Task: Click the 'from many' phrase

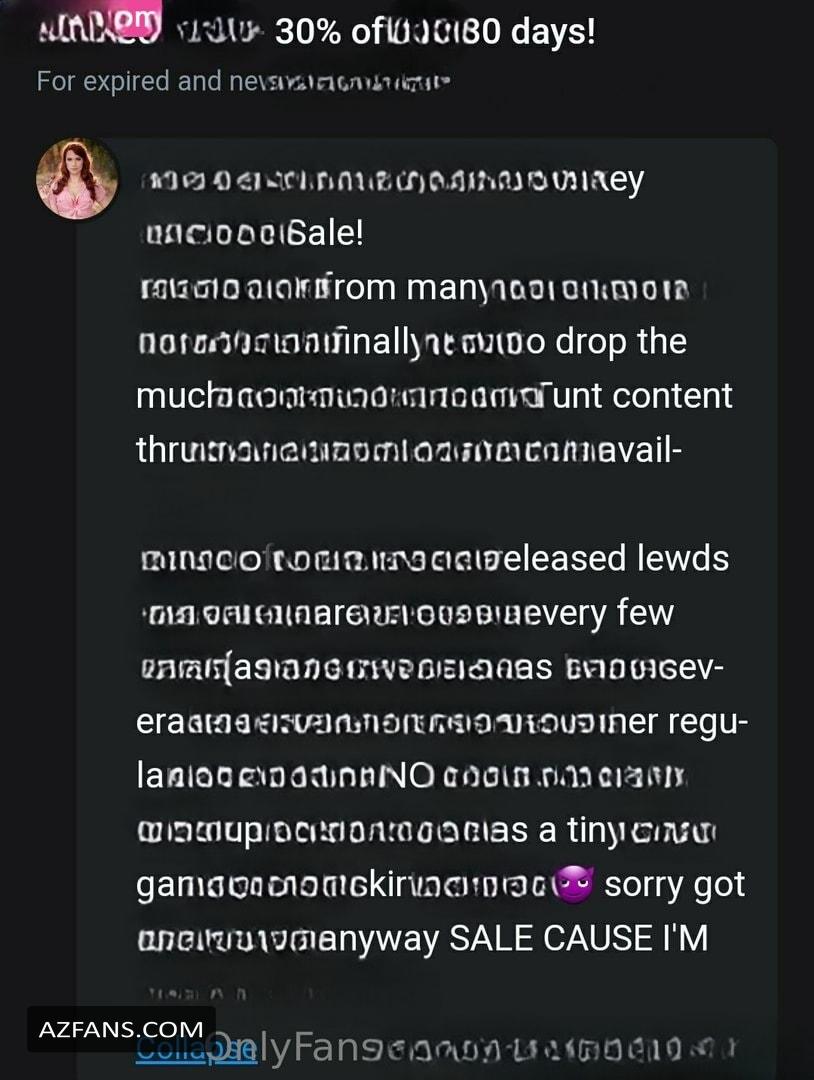Action: [405, 288]
